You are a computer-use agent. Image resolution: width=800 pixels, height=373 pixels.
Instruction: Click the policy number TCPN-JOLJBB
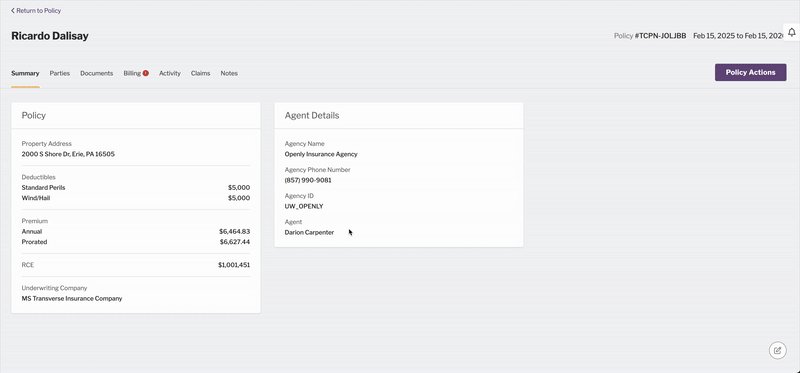(x=660, y=36)
